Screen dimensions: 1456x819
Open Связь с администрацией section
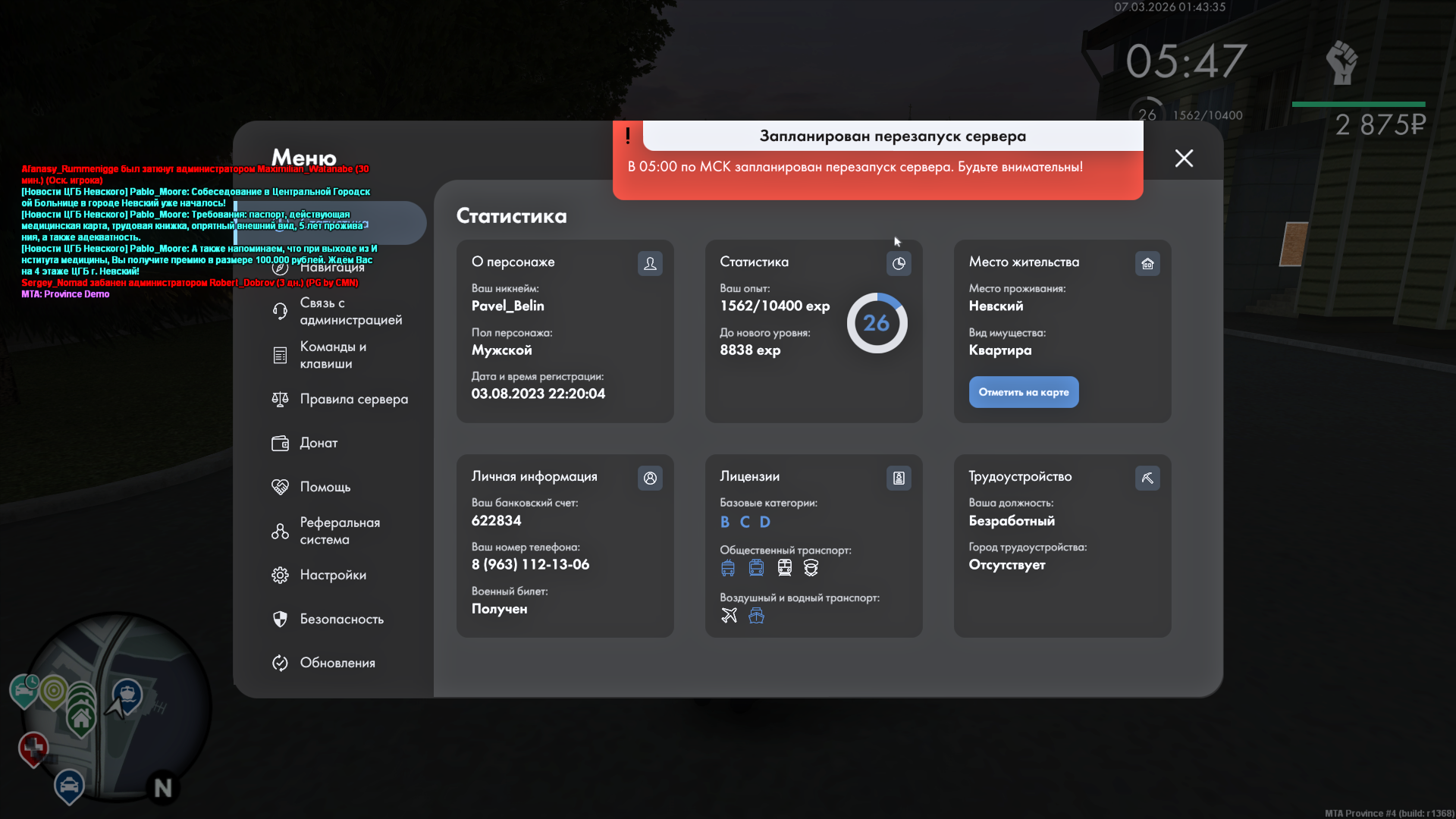pyautogui.click(x=350, y=311)
